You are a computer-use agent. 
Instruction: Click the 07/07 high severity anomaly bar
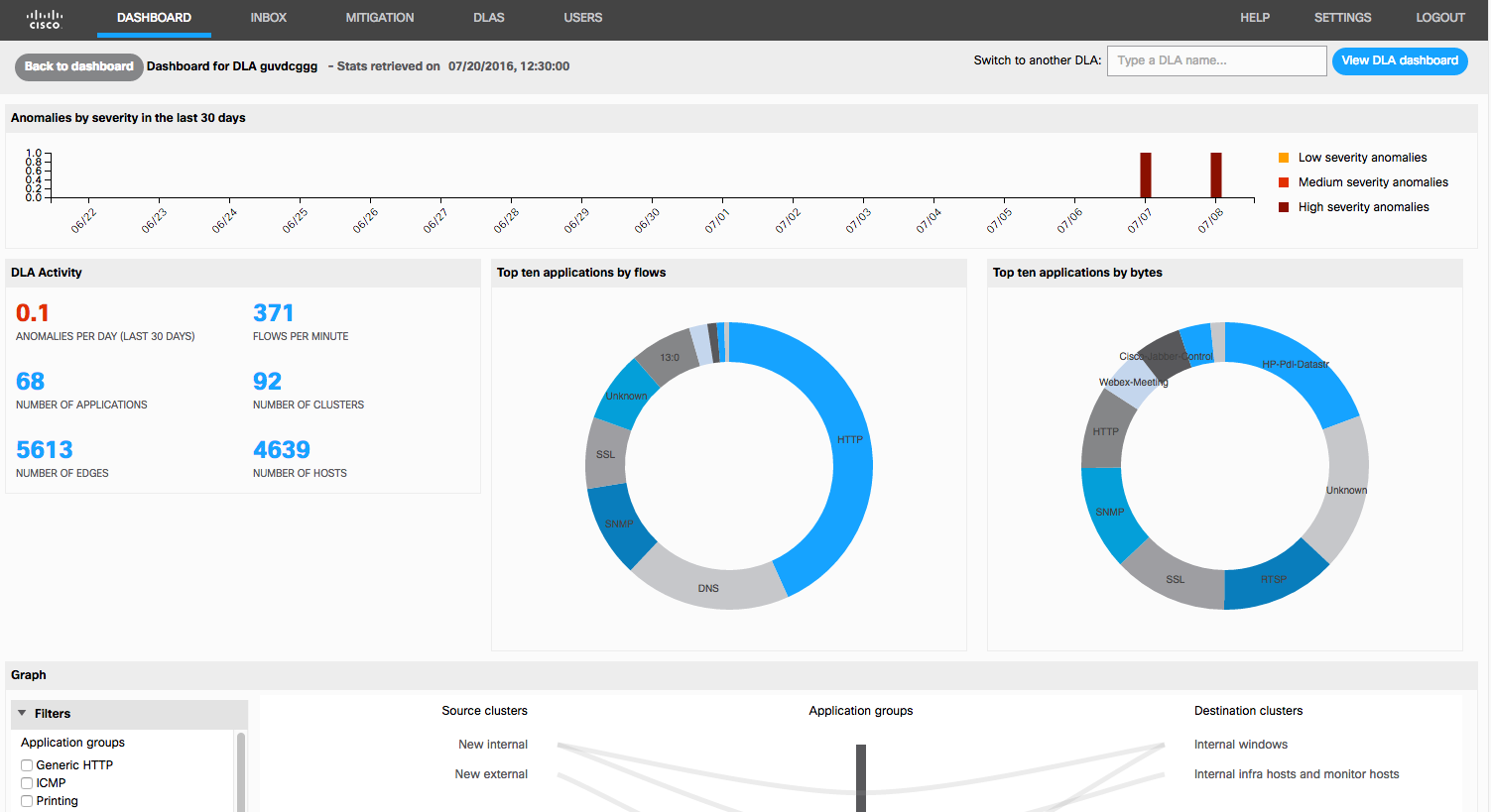(x=1146, y=175)
